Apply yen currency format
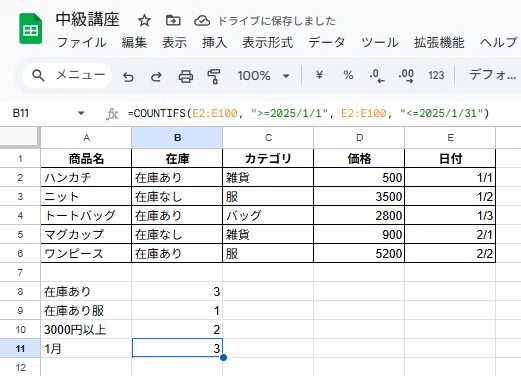This screenshot has height=376, width=521. click(x=319, y=75)
